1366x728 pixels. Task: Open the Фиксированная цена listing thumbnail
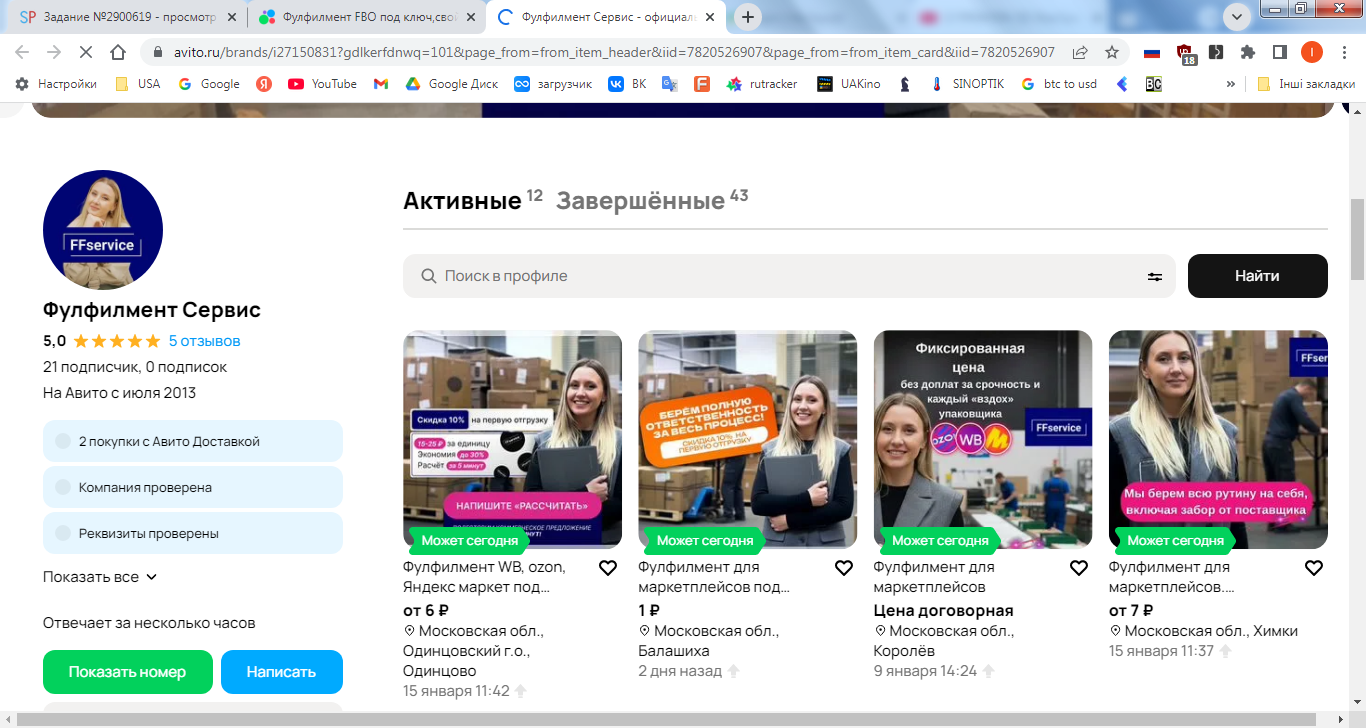tap(983, 439)
